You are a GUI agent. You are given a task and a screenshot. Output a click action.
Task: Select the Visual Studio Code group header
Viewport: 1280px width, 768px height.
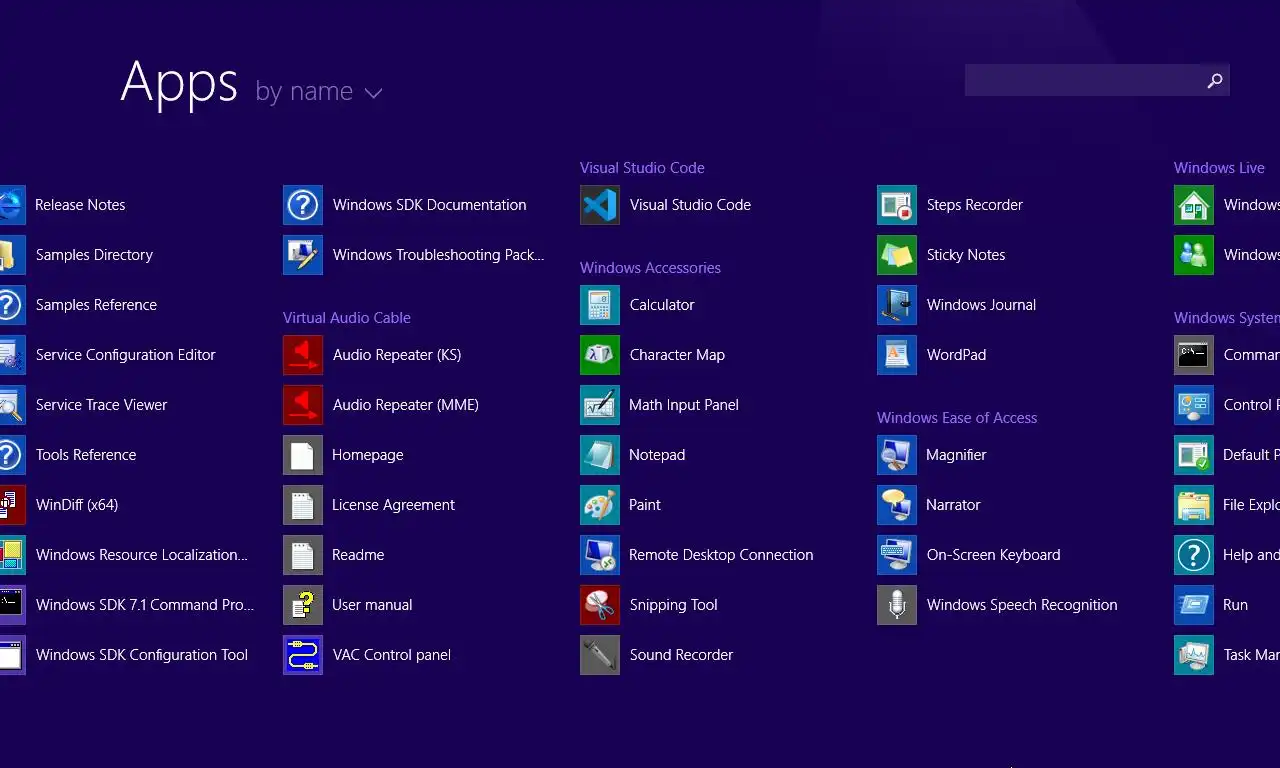pos(642,168)
